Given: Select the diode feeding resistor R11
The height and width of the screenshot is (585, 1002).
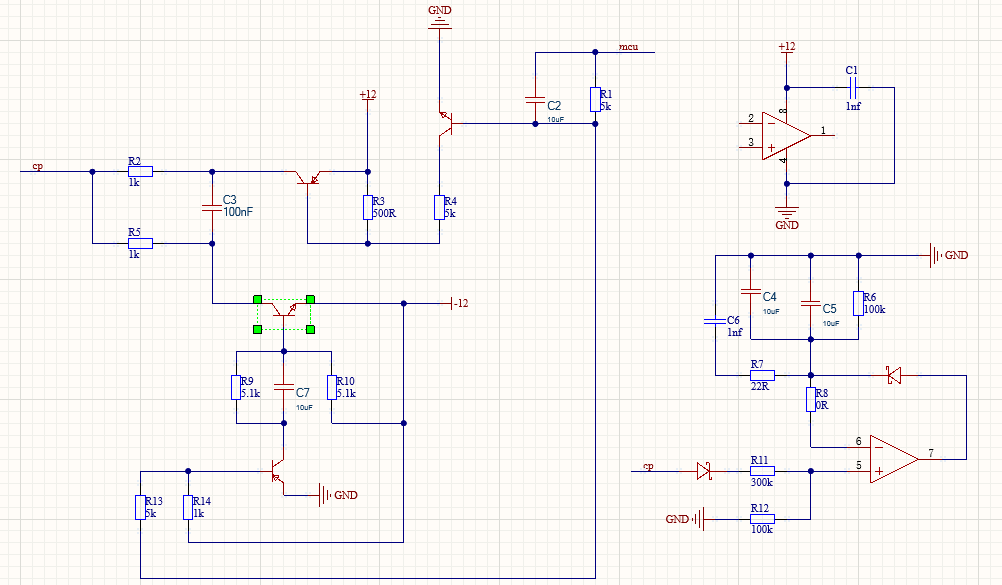Looking at the screenshot, I should point(704,472).
